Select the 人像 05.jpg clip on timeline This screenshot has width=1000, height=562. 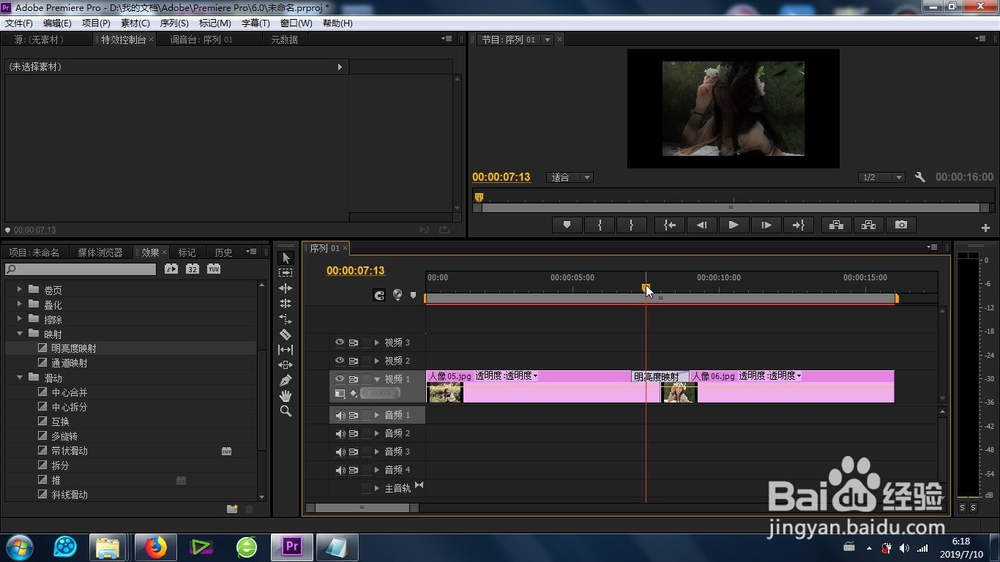(543, 386)
